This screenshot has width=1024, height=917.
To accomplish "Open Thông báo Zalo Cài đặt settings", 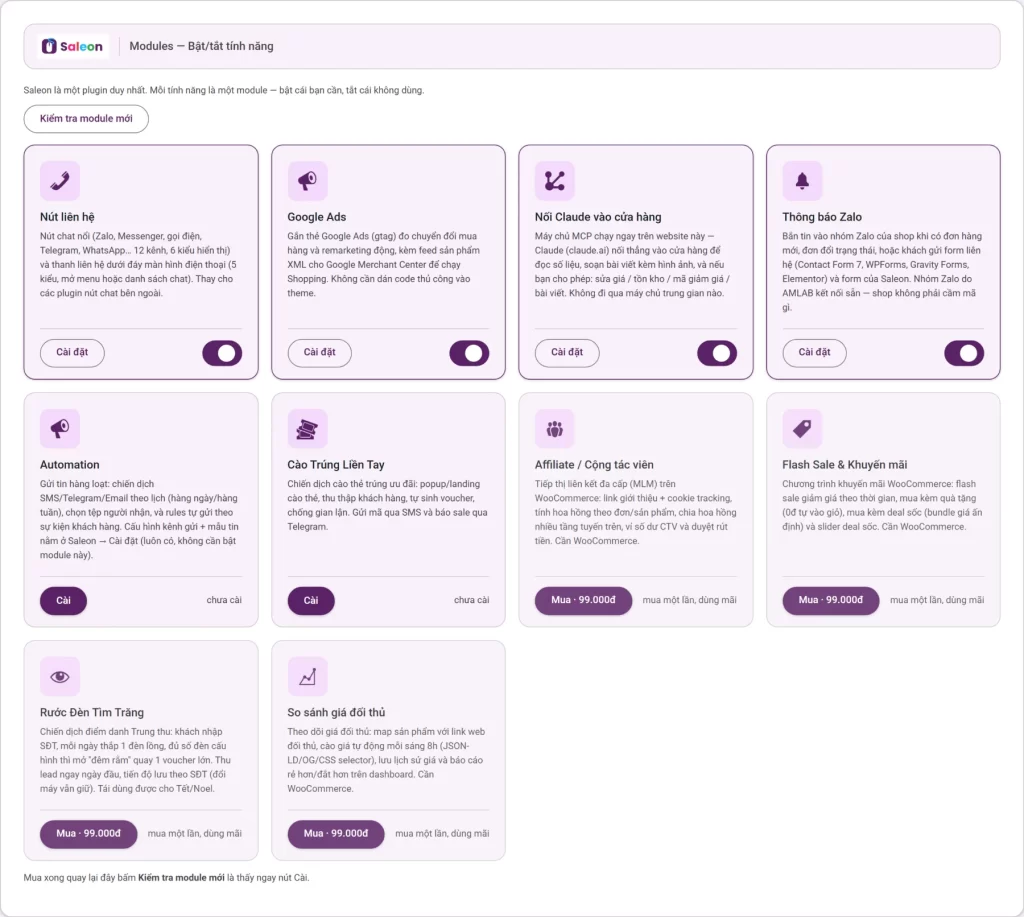I will 814,353.
